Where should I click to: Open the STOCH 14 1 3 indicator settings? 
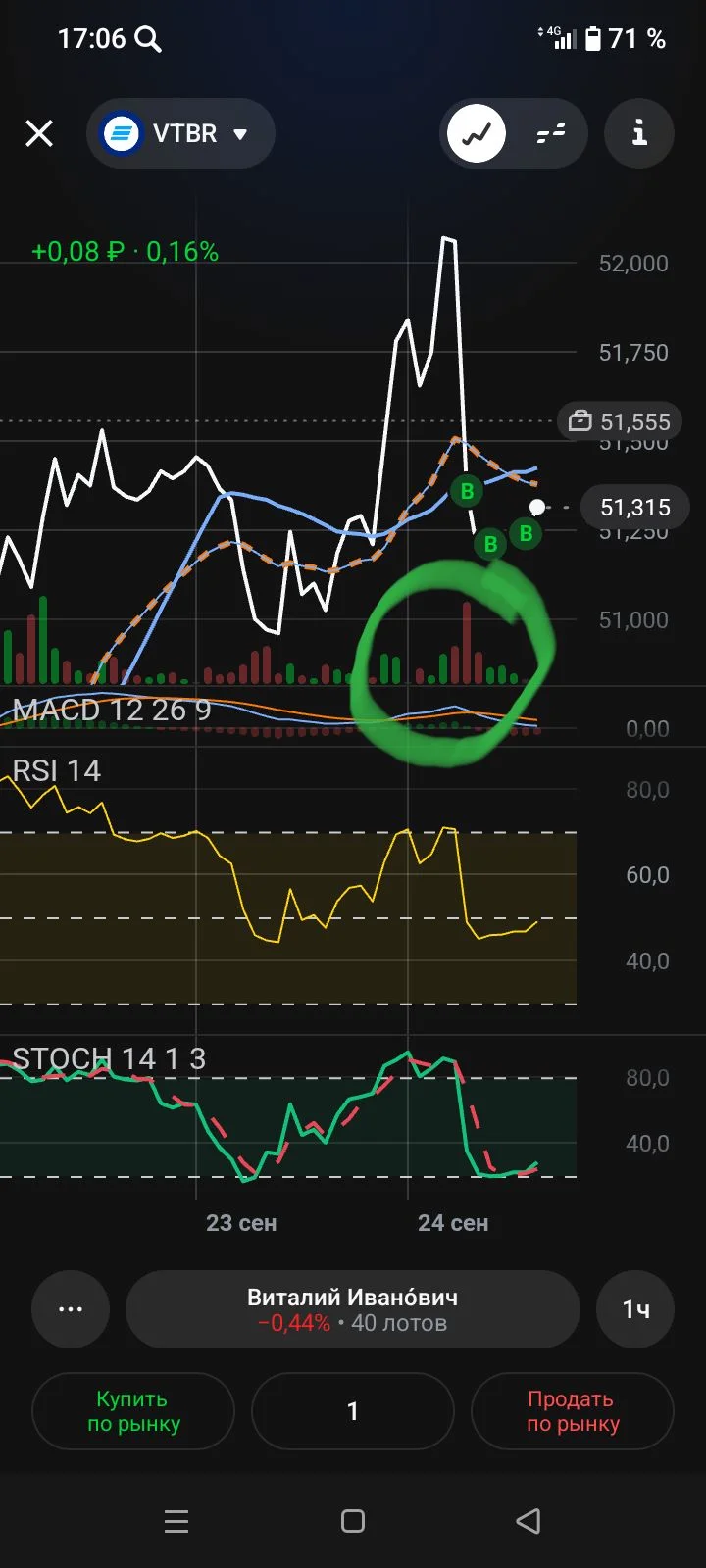109,1058
